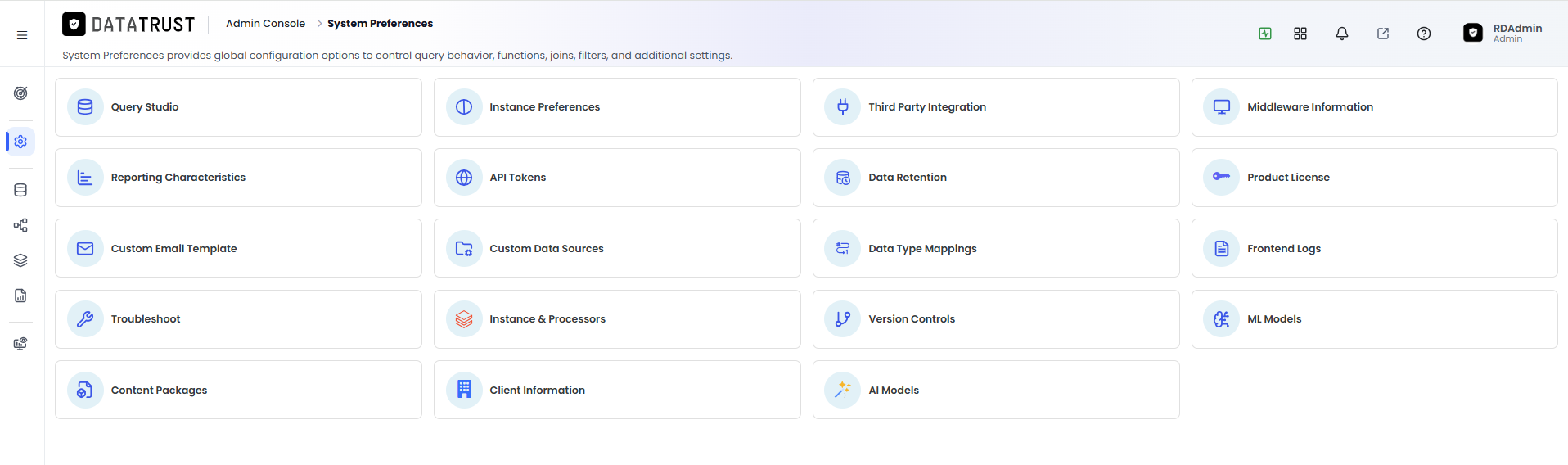Open the help question mark icon
Viewport: 1568px width, 465px height.
click(x=1424, y=34)
